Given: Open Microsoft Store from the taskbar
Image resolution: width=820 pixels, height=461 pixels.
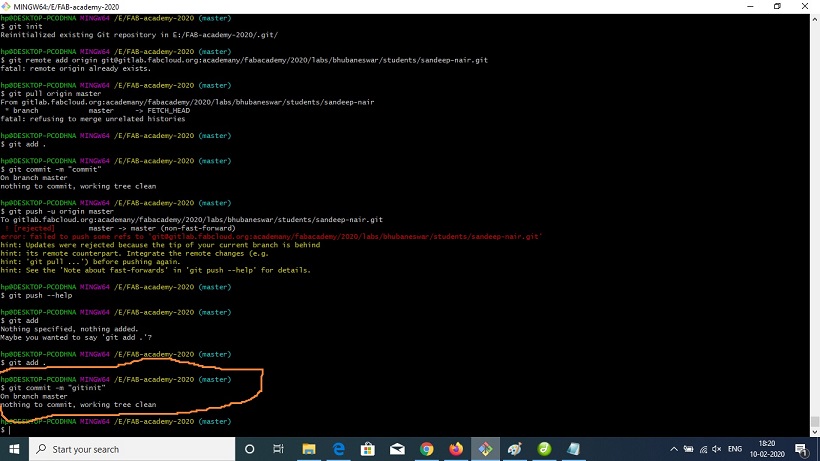Looking at the screenshot, I should (368, 449).
